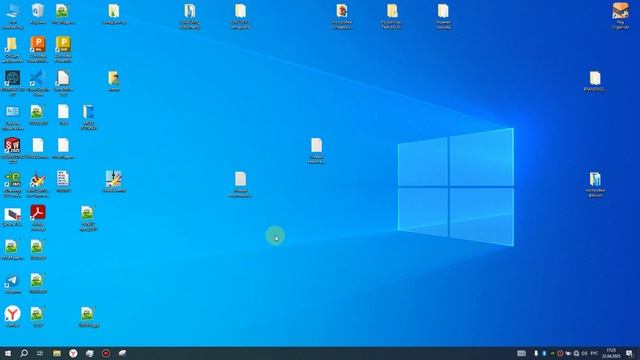The image size is (640, 360).
Task: Click the red record icon on taskbar
Action: click(106, 353)
